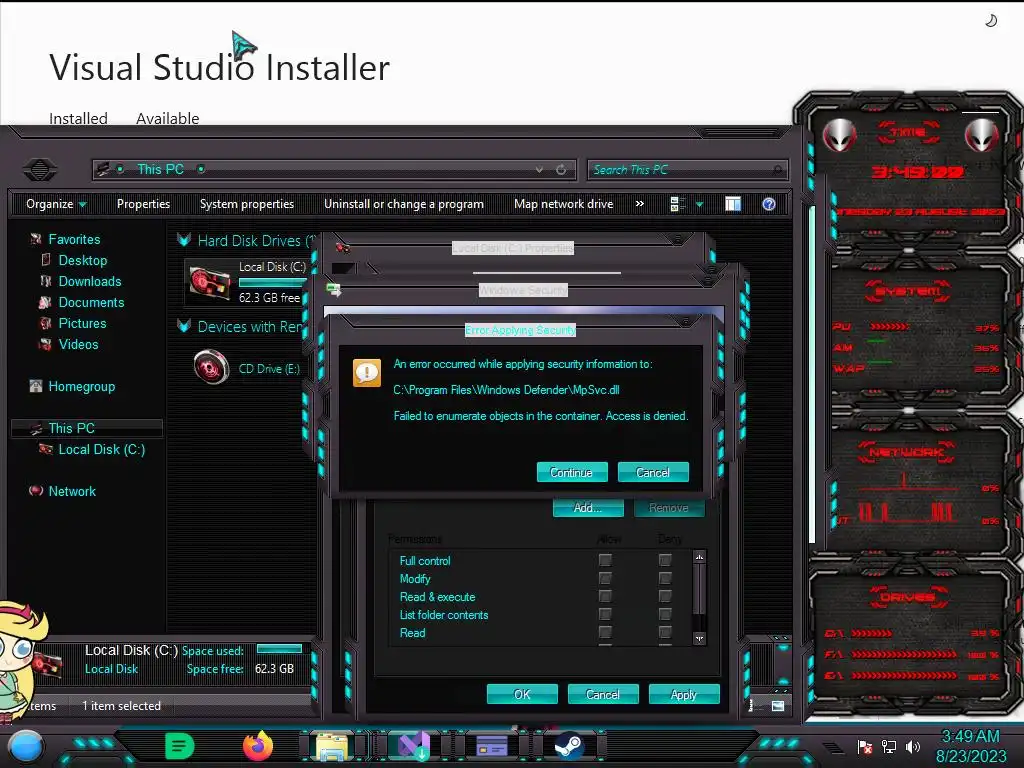
Task: Choose Uninstall or change a program
Action: coord(404,204)
